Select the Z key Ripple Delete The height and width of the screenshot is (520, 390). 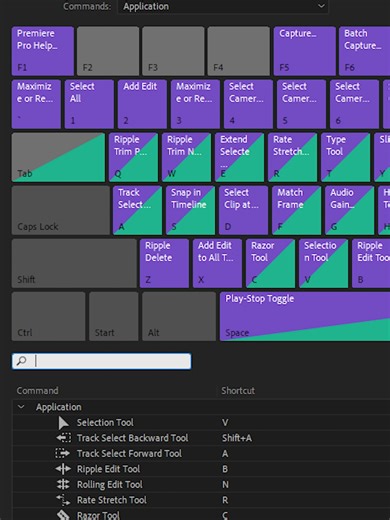click(x=164, y=263)
